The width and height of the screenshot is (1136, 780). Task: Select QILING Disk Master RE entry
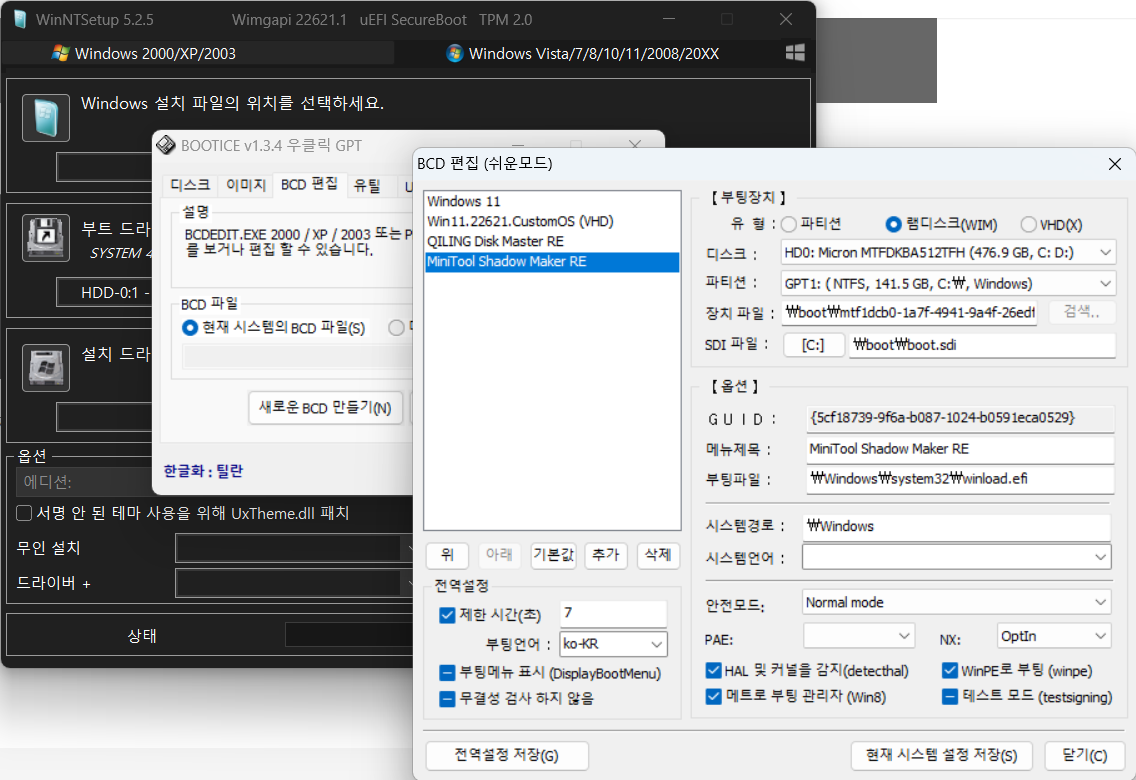[x=552, y=241]
